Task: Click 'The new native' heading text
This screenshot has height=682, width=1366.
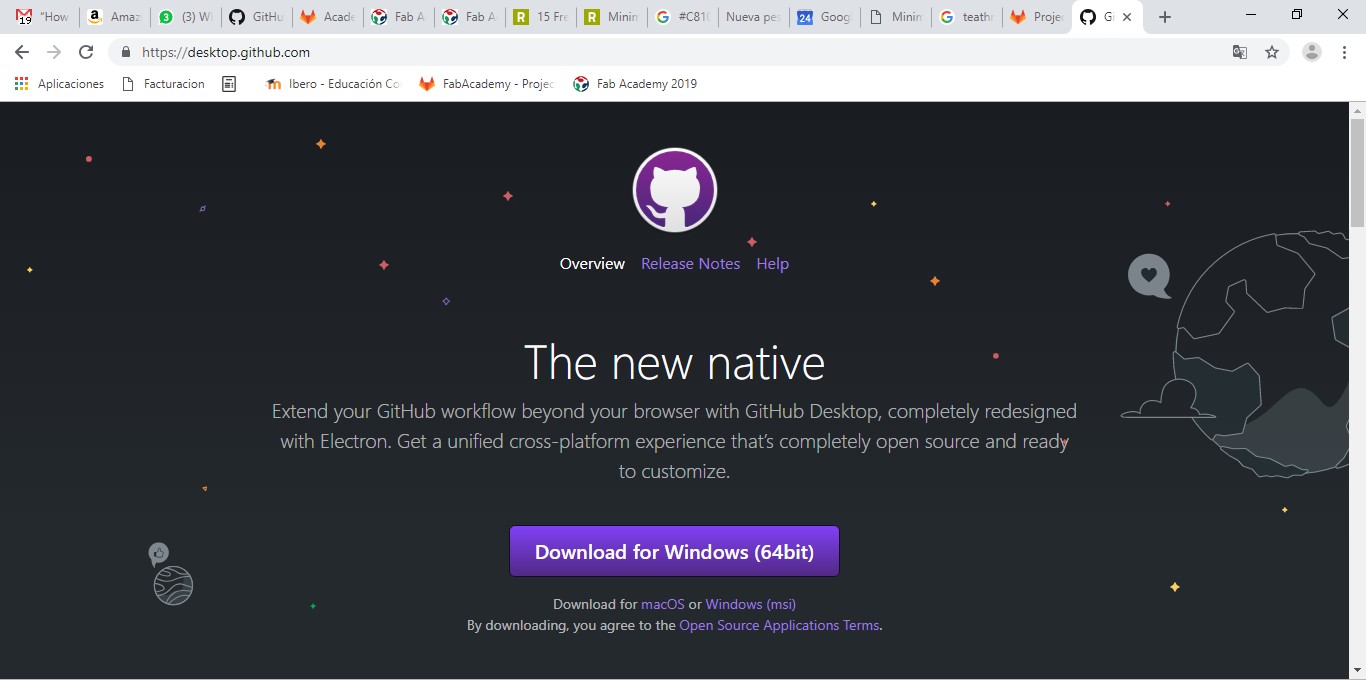Action: (x=674, y=362)
